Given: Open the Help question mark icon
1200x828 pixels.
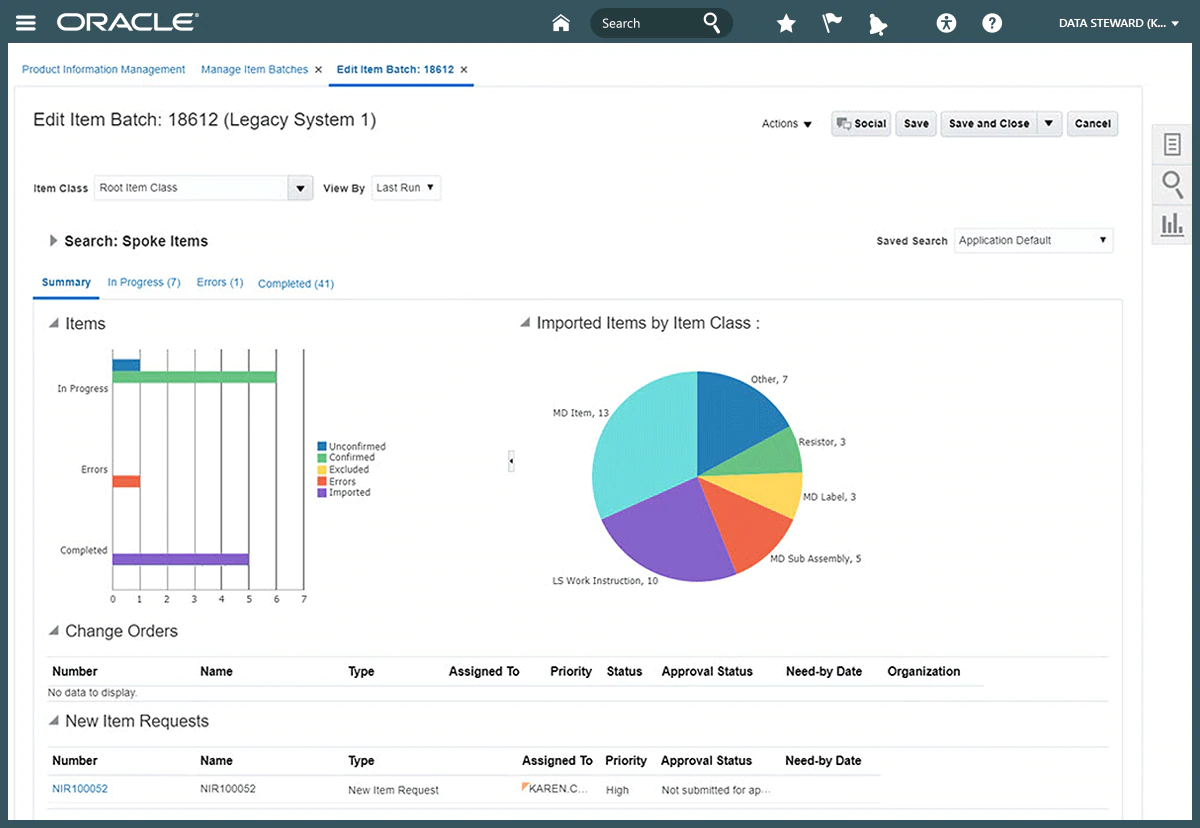Looking at the screenshot, I should tap(992, 23).
